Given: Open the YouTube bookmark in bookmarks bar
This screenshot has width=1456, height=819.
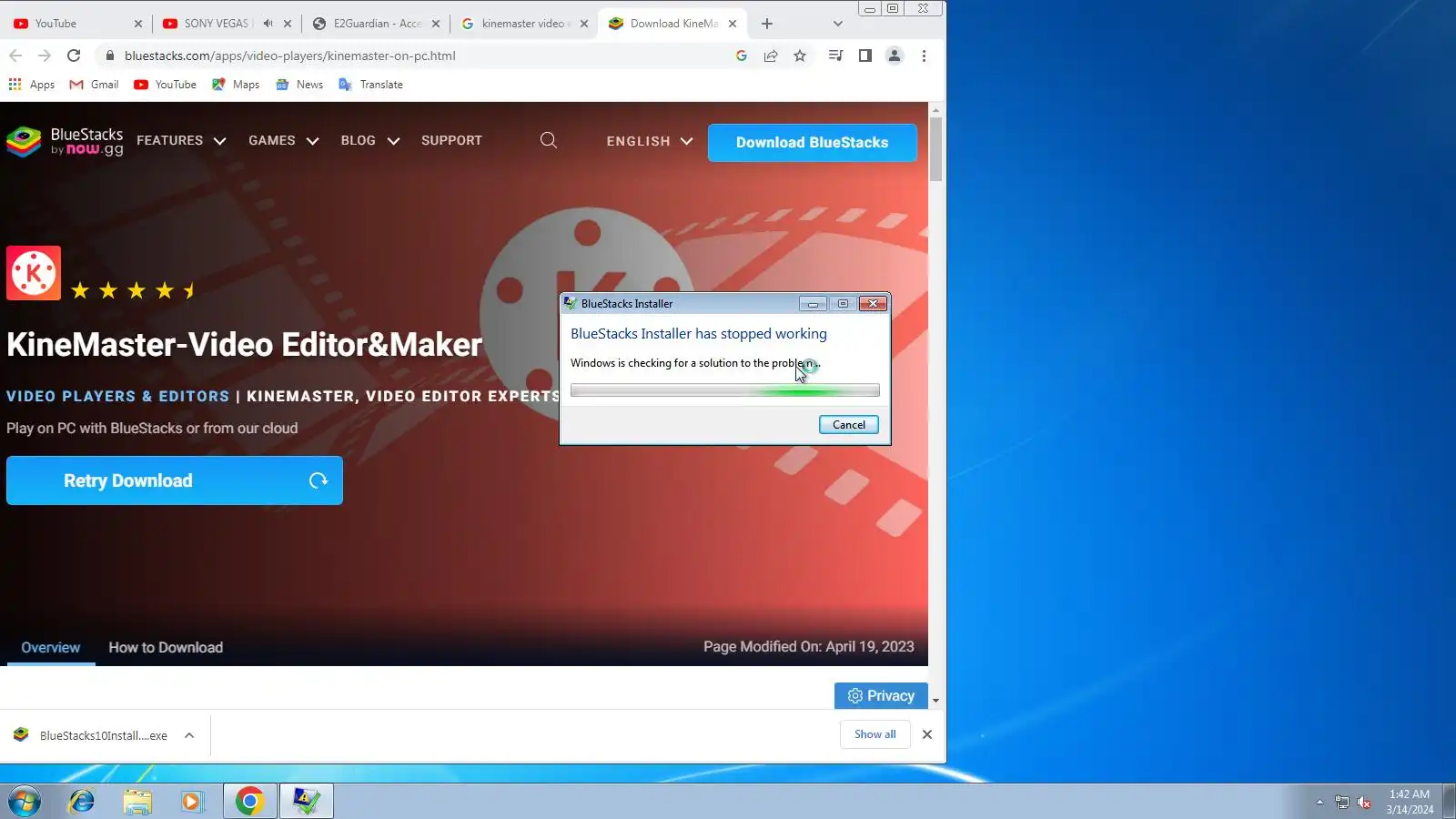Looking at the screenshot, I should 165,85.
